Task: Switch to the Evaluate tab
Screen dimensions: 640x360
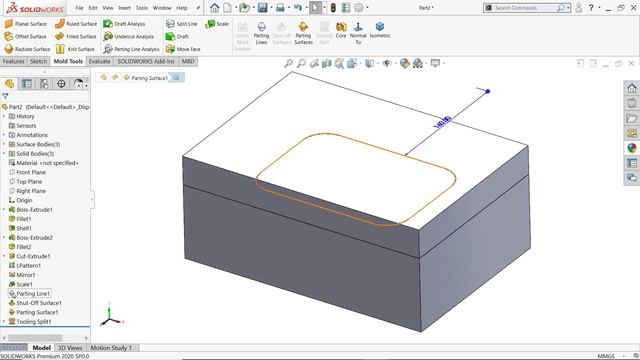Action: pos(100,61)
